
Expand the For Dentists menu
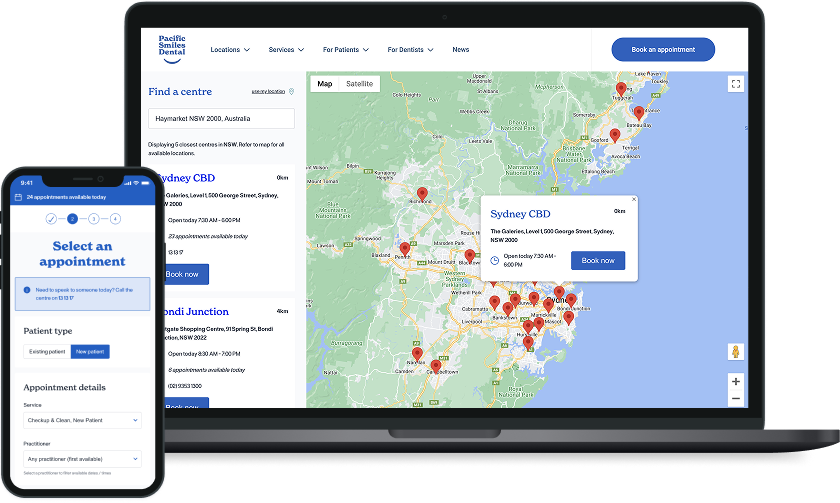(x=410, y=50)
